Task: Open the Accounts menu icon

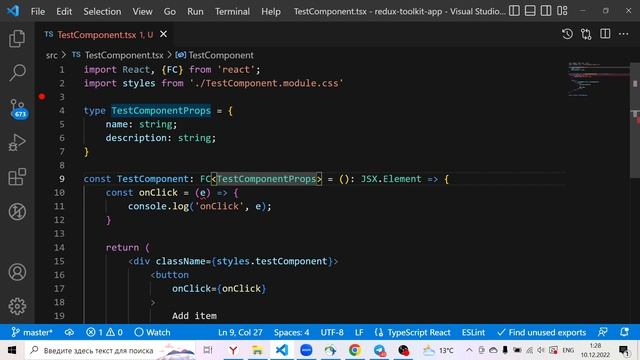Action: click(x=17, y=272)
